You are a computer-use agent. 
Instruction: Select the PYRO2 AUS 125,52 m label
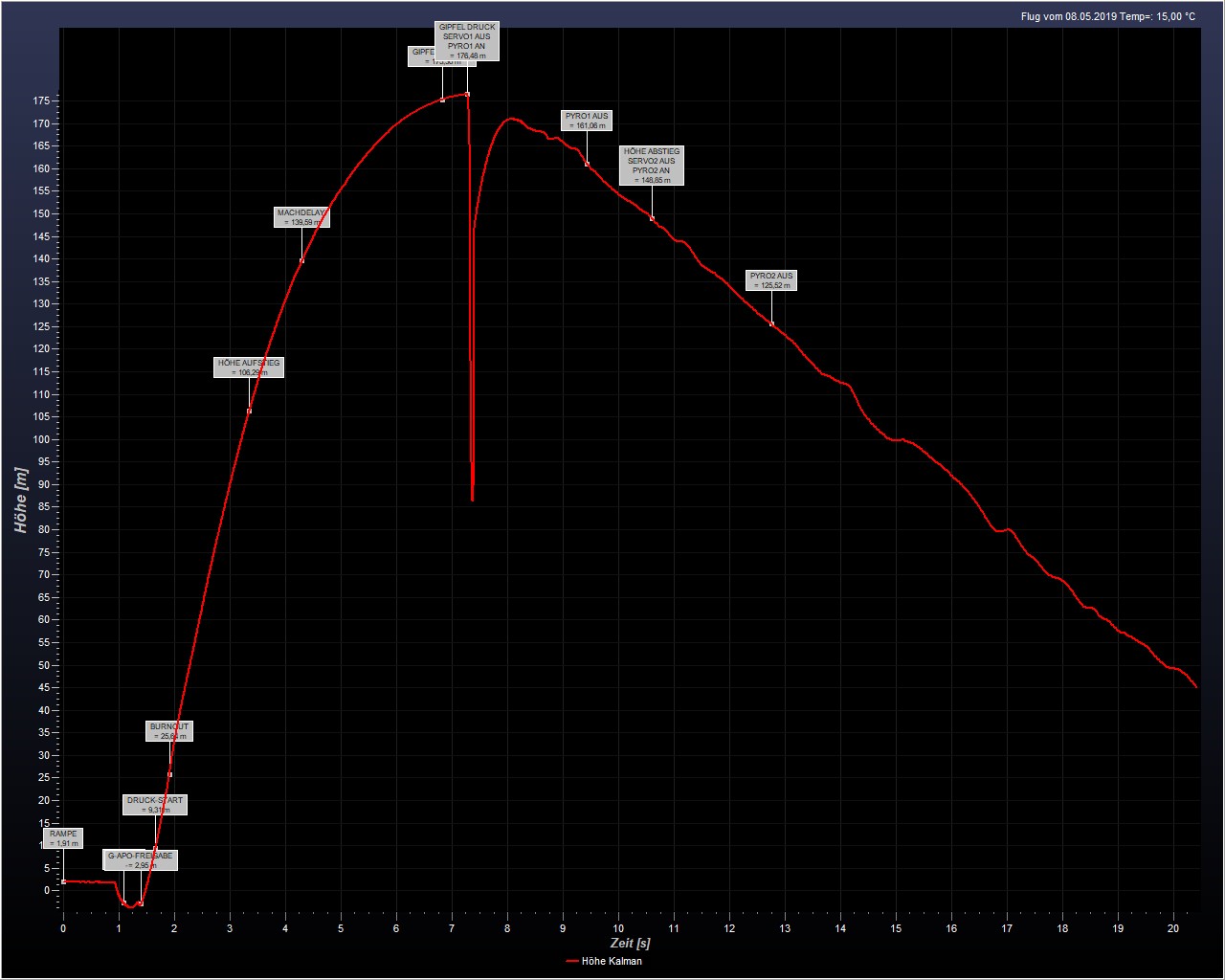771,280
